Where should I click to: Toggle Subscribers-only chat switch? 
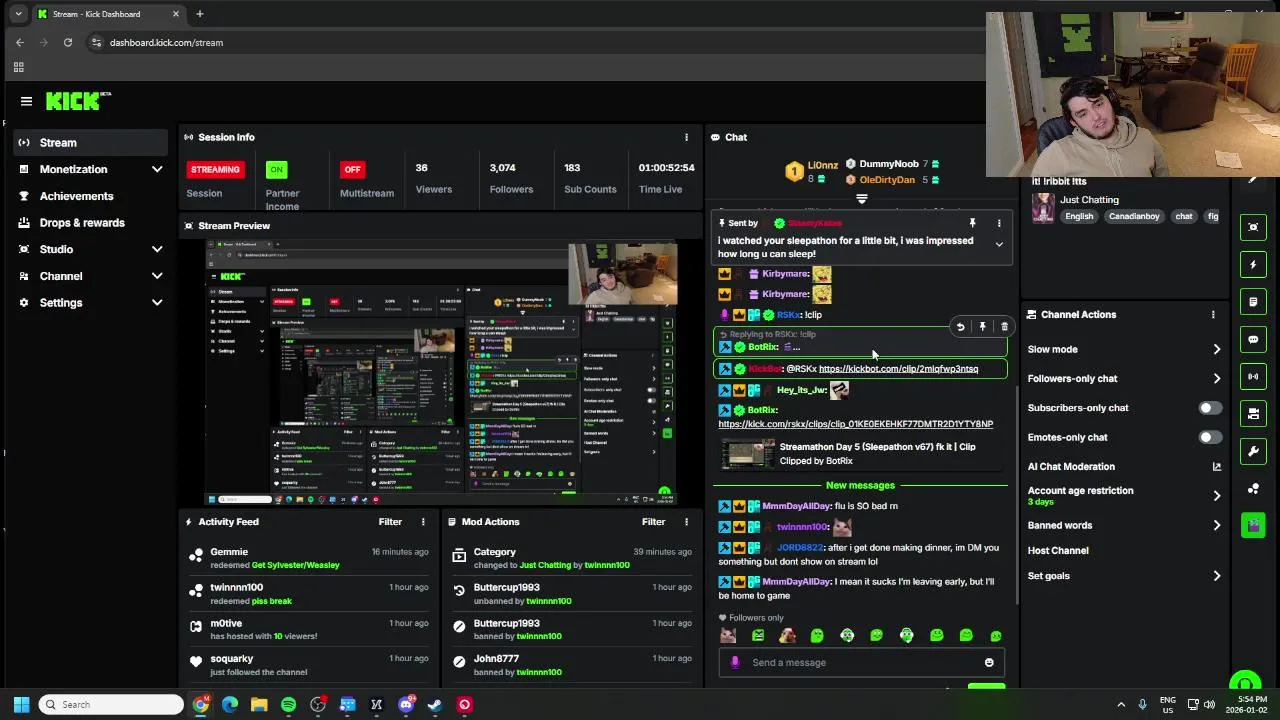point(1209,408)
